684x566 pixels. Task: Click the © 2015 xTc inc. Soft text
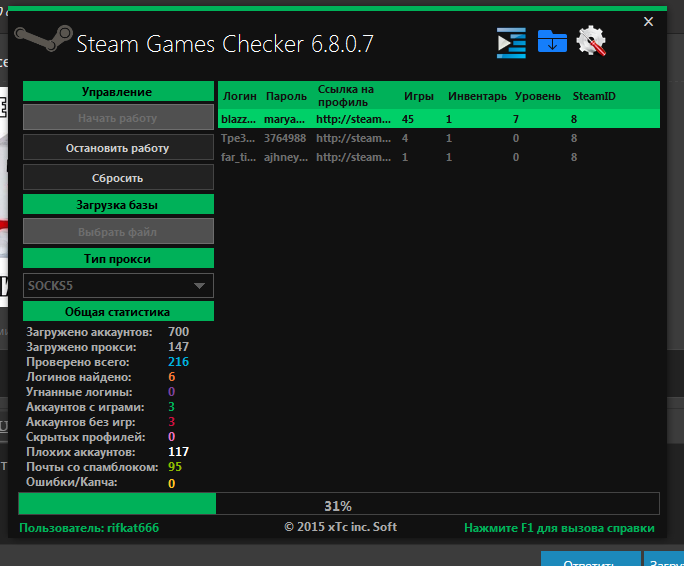(340, 527)
